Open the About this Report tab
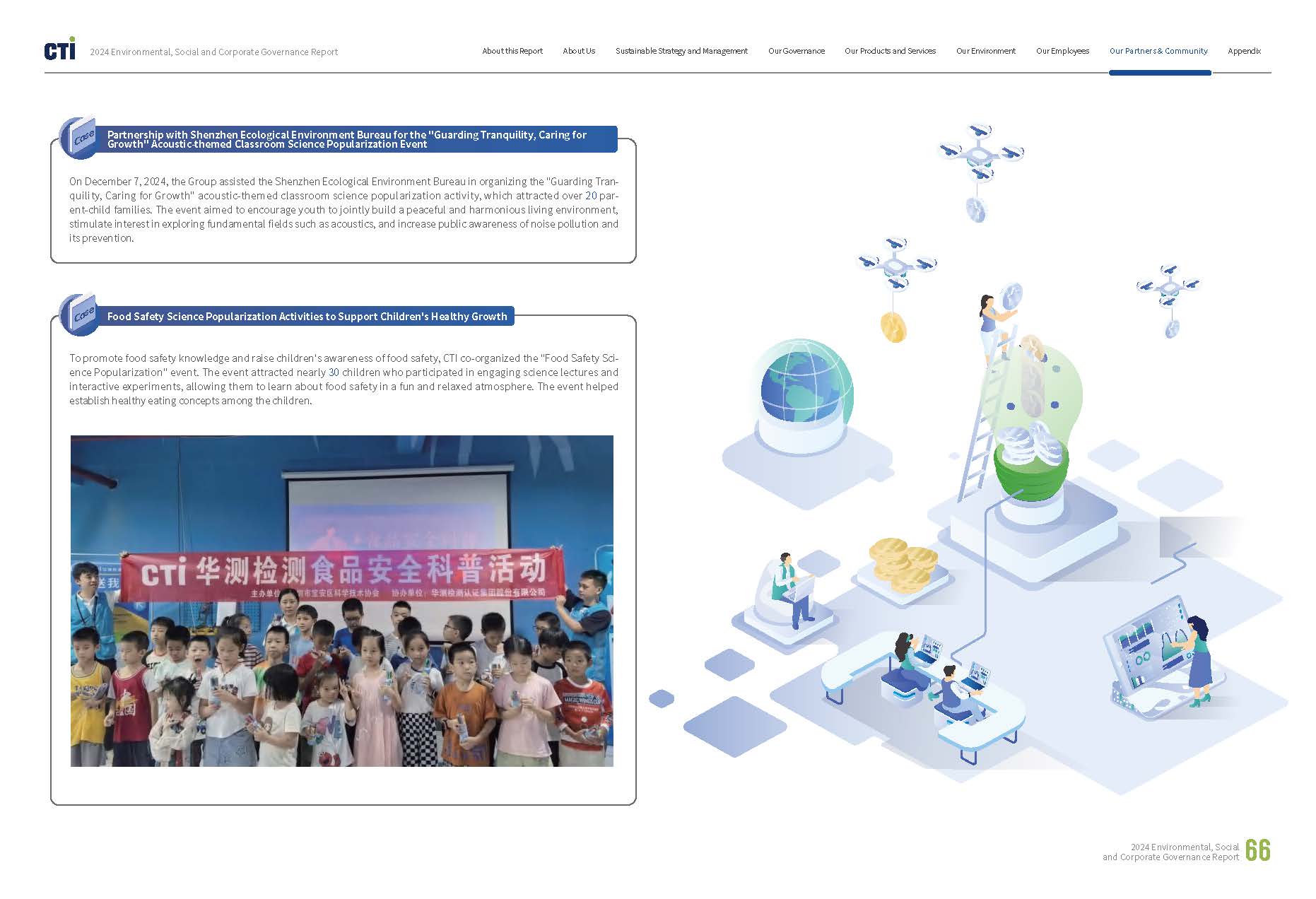 (x=512, y=51)
